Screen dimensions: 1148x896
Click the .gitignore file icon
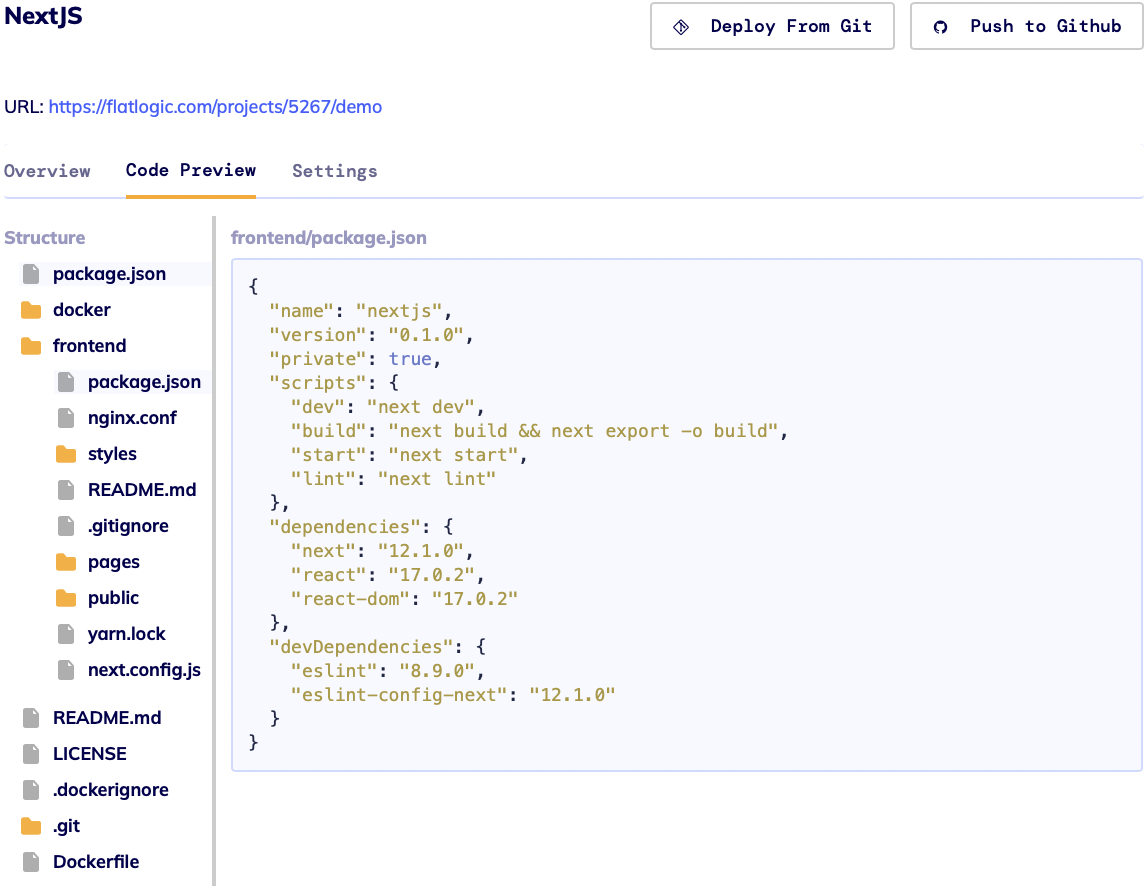click(x=66, y=526)
